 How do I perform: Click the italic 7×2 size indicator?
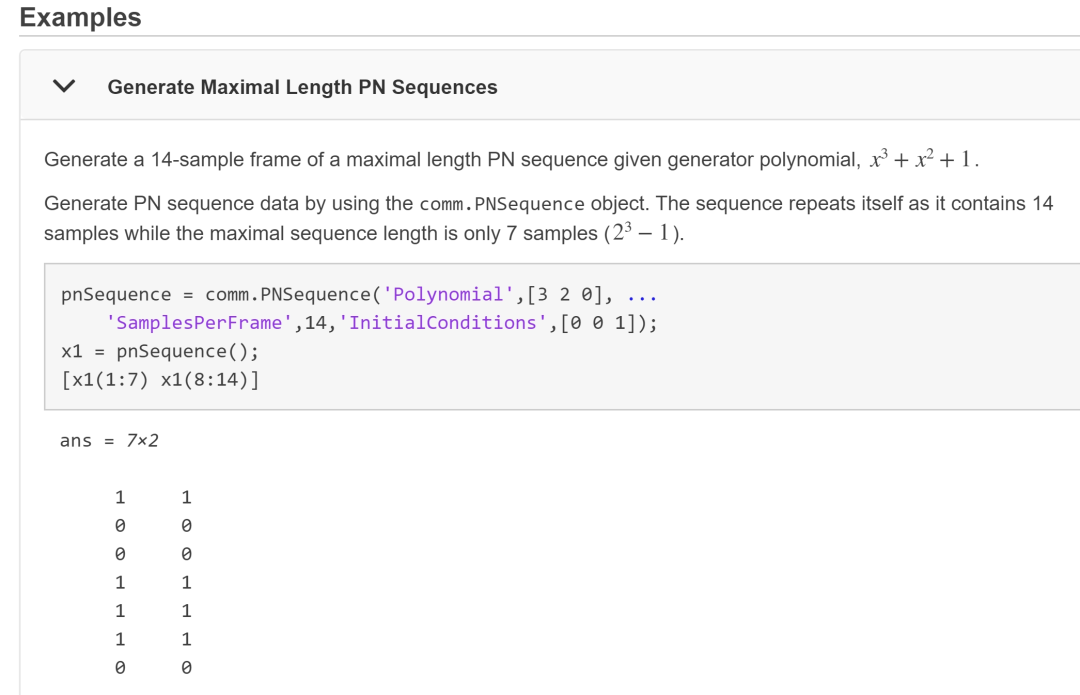[143, 441]
